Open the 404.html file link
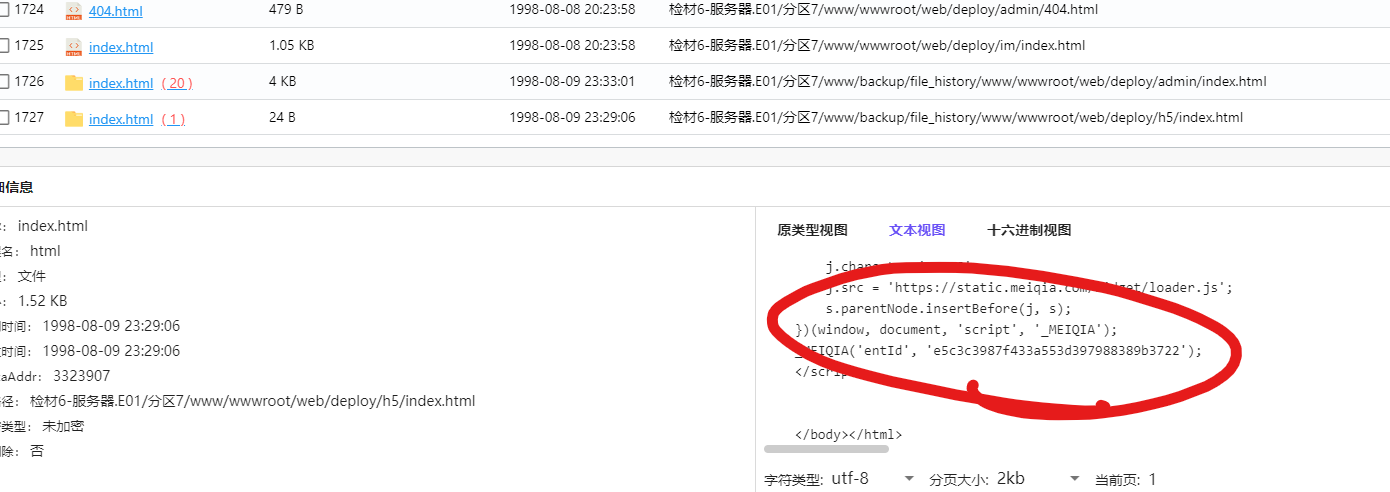The width and height of the screenshot is (1390, 492). coord(115,11)
